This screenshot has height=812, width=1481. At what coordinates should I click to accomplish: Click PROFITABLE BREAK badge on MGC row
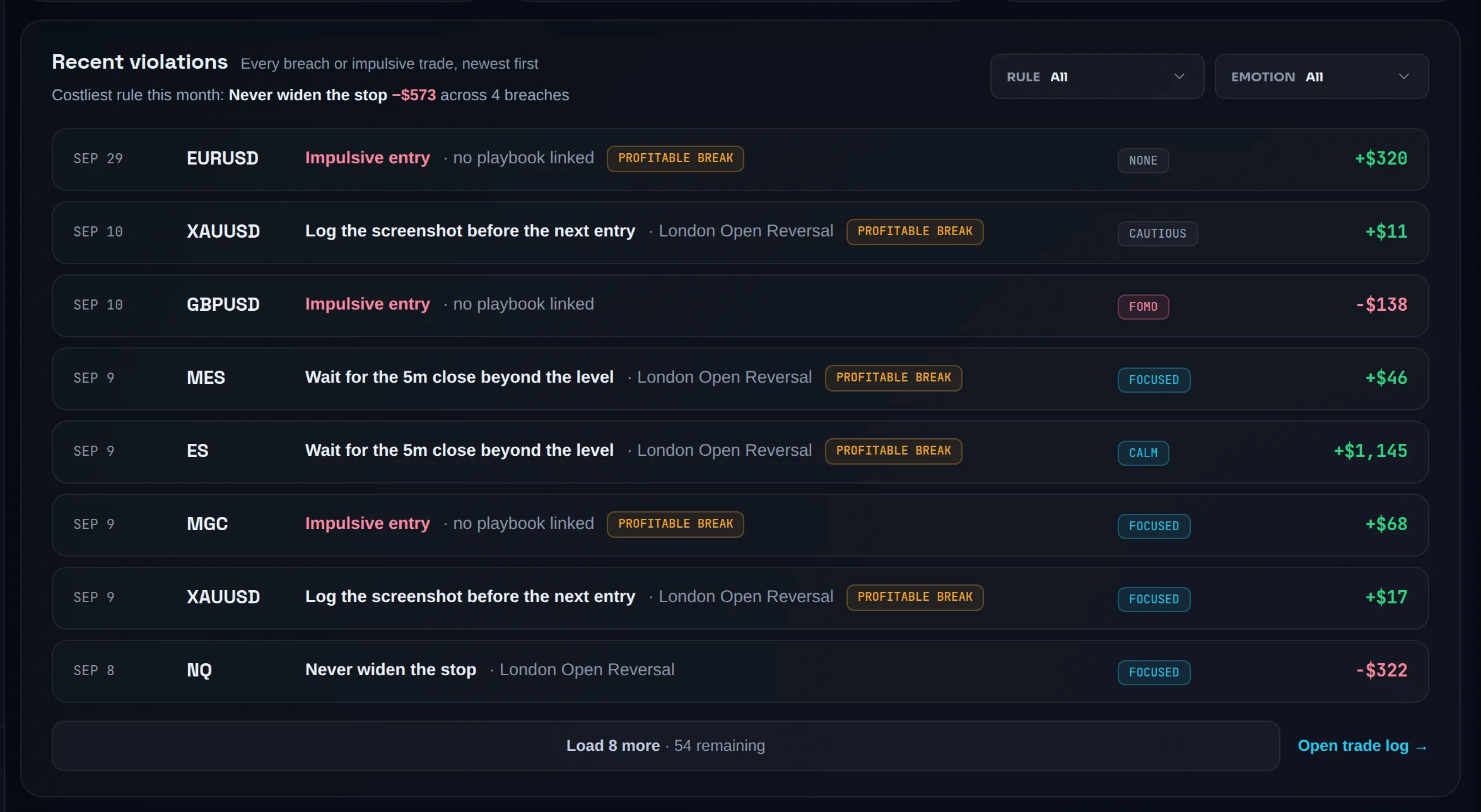pyautogui.click(x=676, y=524)
